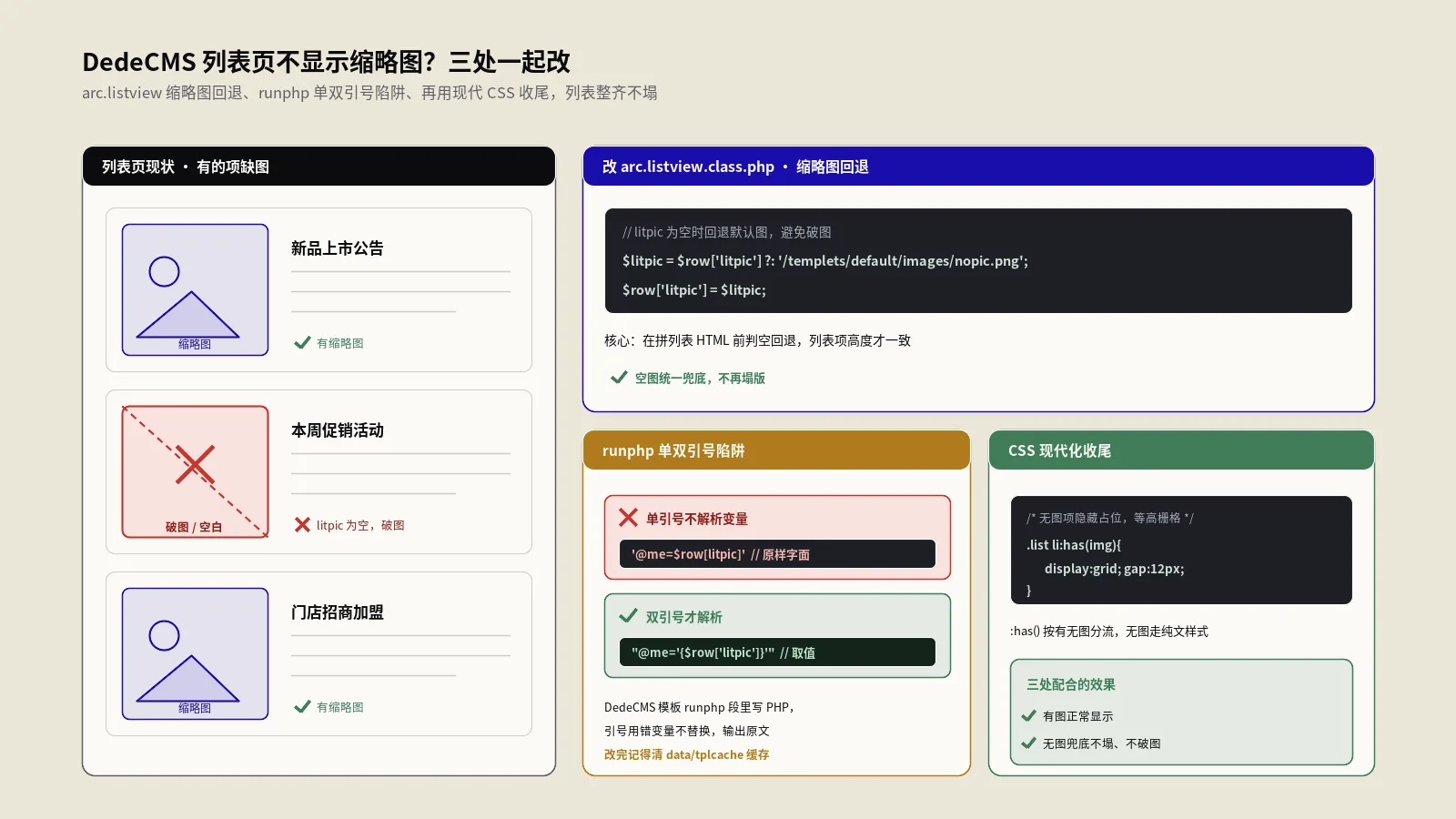Viewport: 1456px width, 819px height.
Task: Click the CSS comment 无图项隐藏占位，等高栅格
Action: pos(1110,518)
